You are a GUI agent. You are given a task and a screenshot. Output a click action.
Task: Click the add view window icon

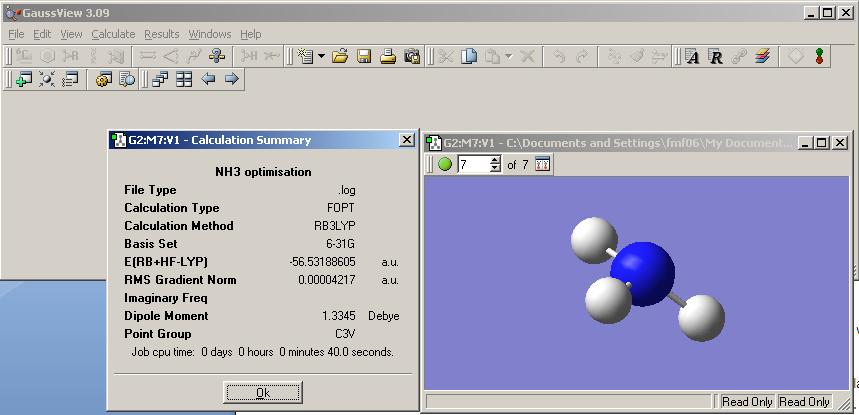tap(23, 79)
